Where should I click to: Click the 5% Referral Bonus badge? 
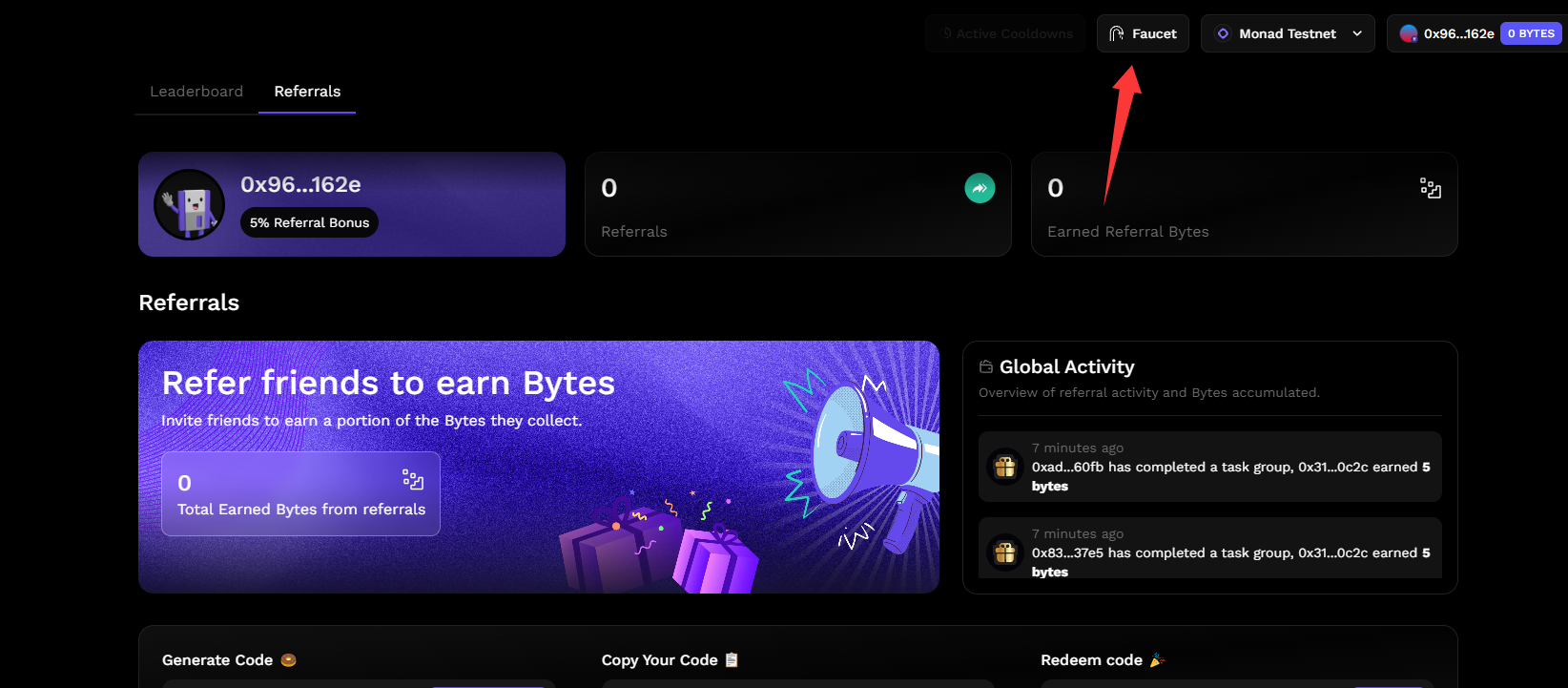tap(309, 222)
